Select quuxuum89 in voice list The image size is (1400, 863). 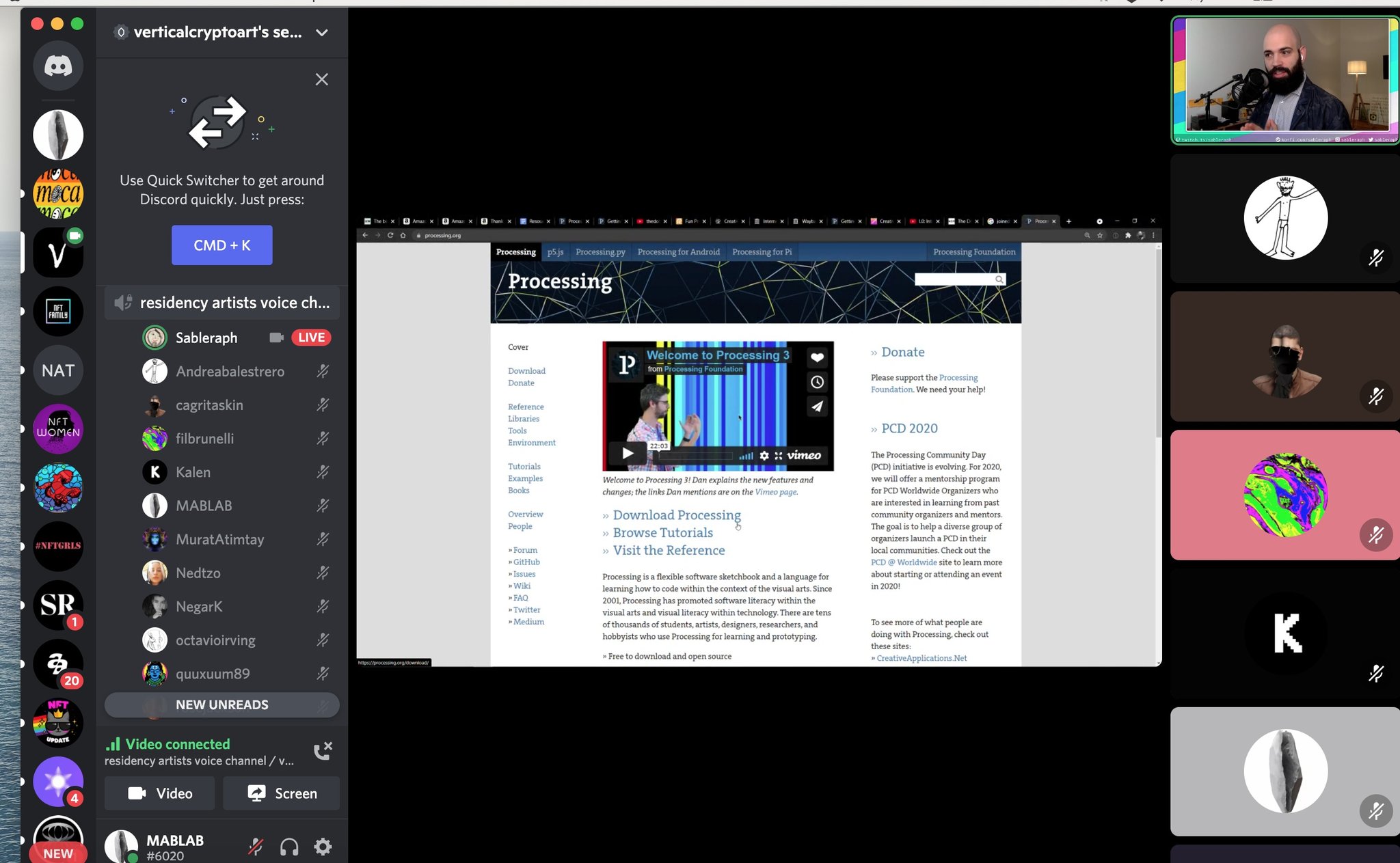pos(213,674)
